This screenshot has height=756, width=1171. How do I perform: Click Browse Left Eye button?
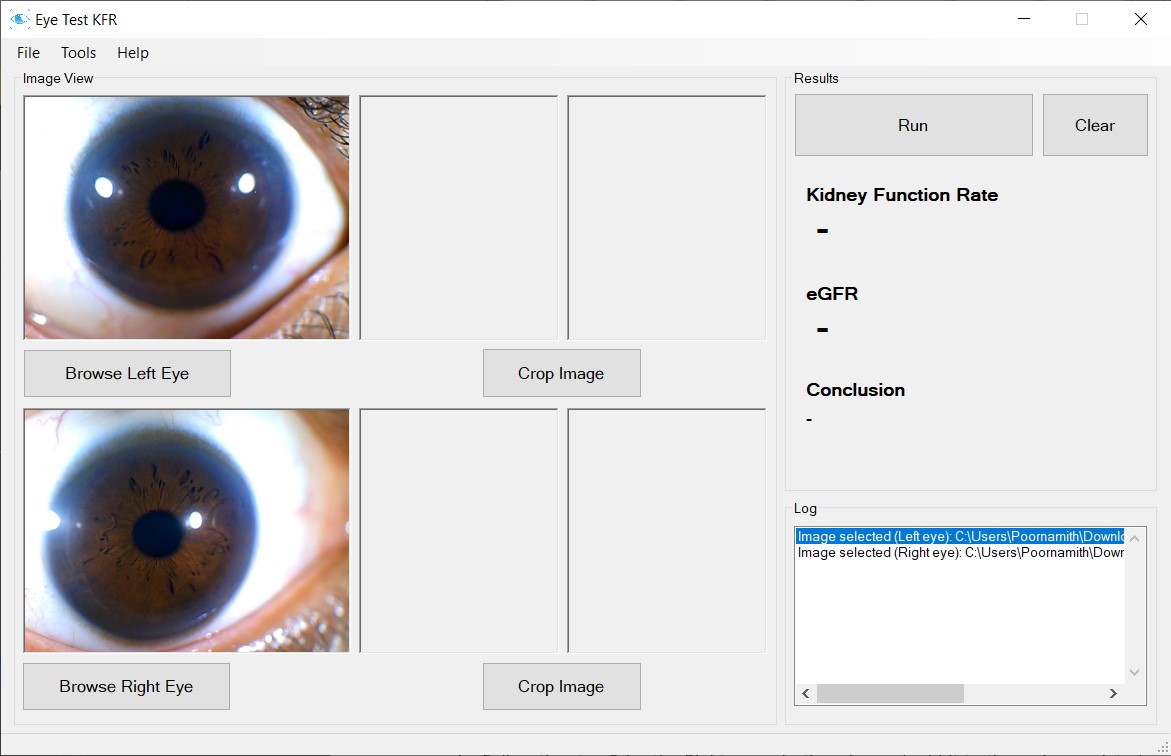(127, 373)
